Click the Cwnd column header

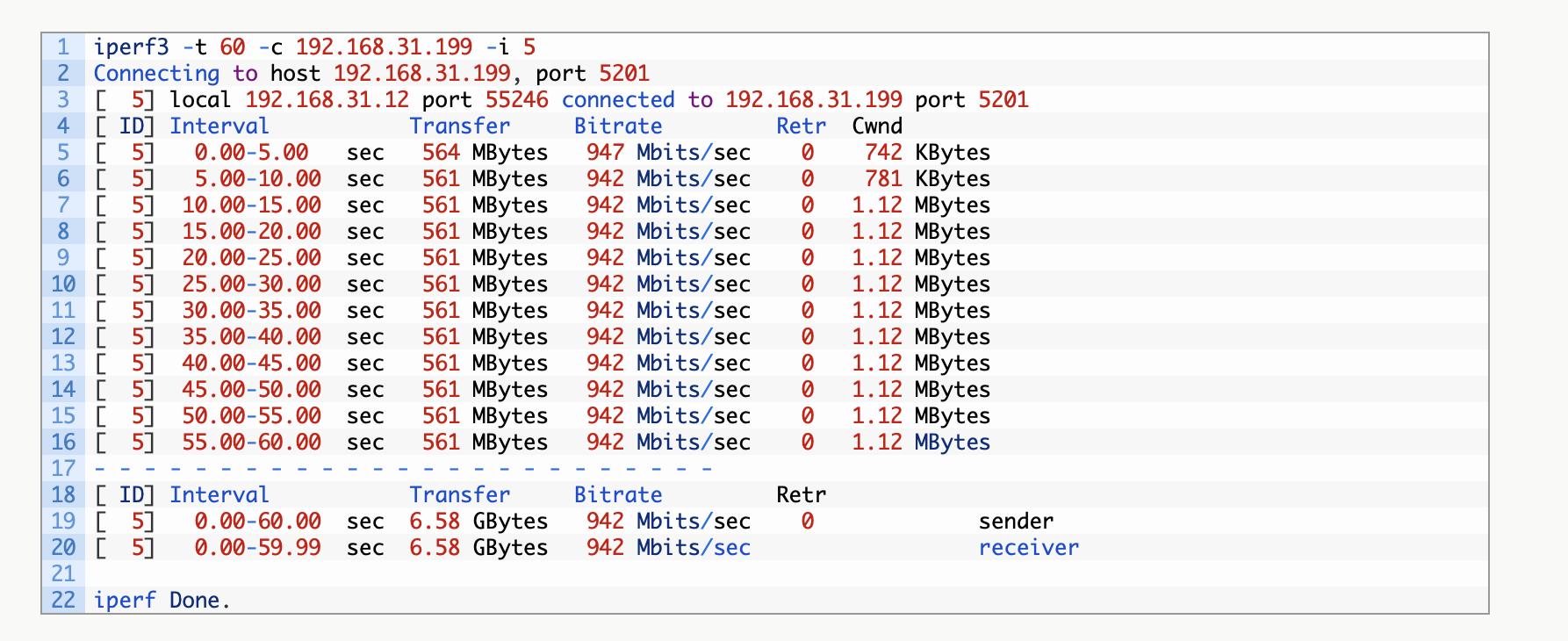pos(876,126)
